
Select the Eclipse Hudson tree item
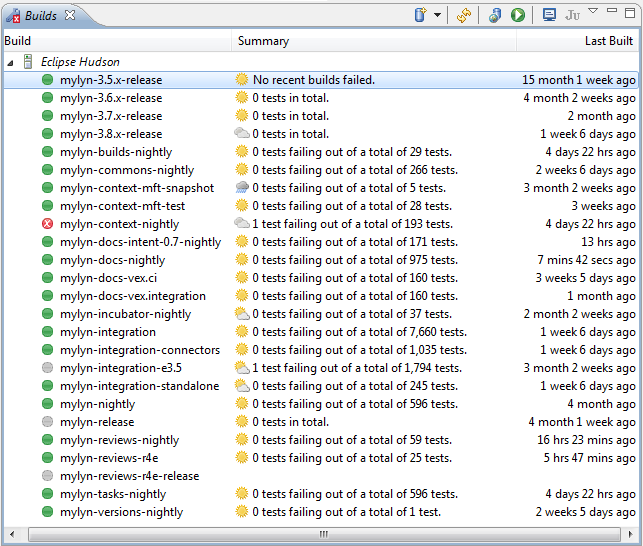coord(80,62)
